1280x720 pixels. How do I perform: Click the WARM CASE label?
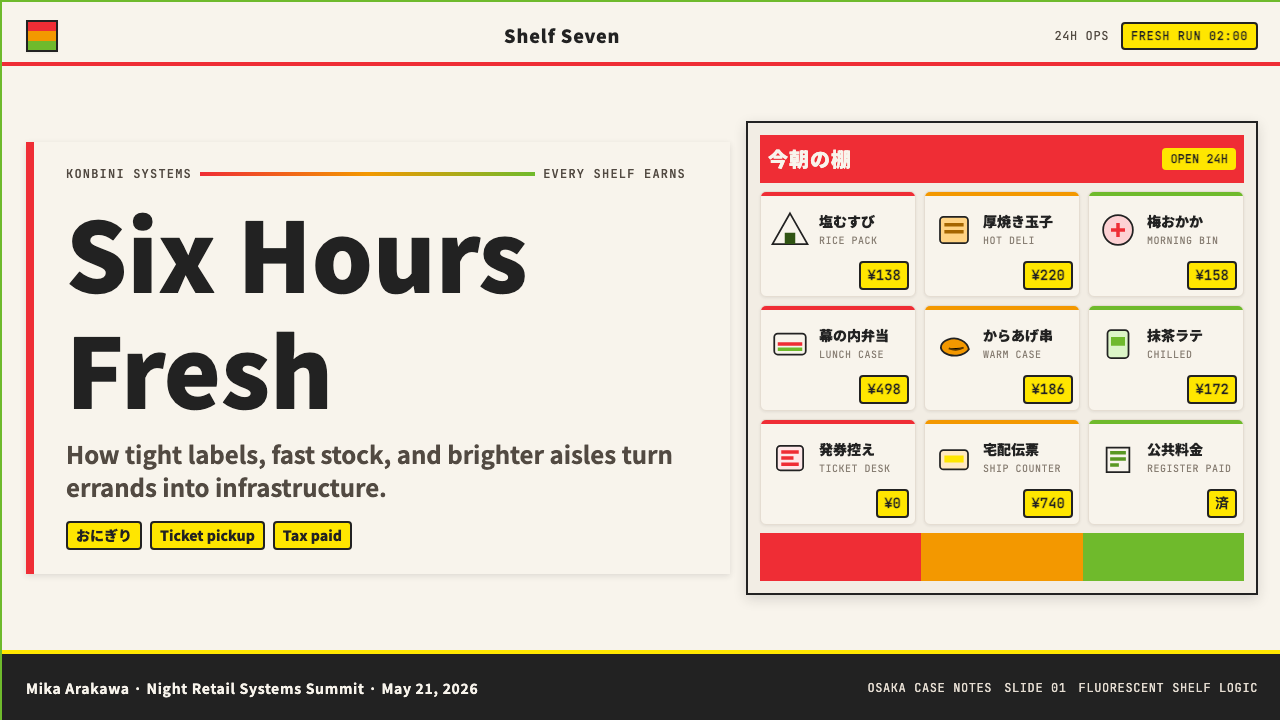[1012, 355]
